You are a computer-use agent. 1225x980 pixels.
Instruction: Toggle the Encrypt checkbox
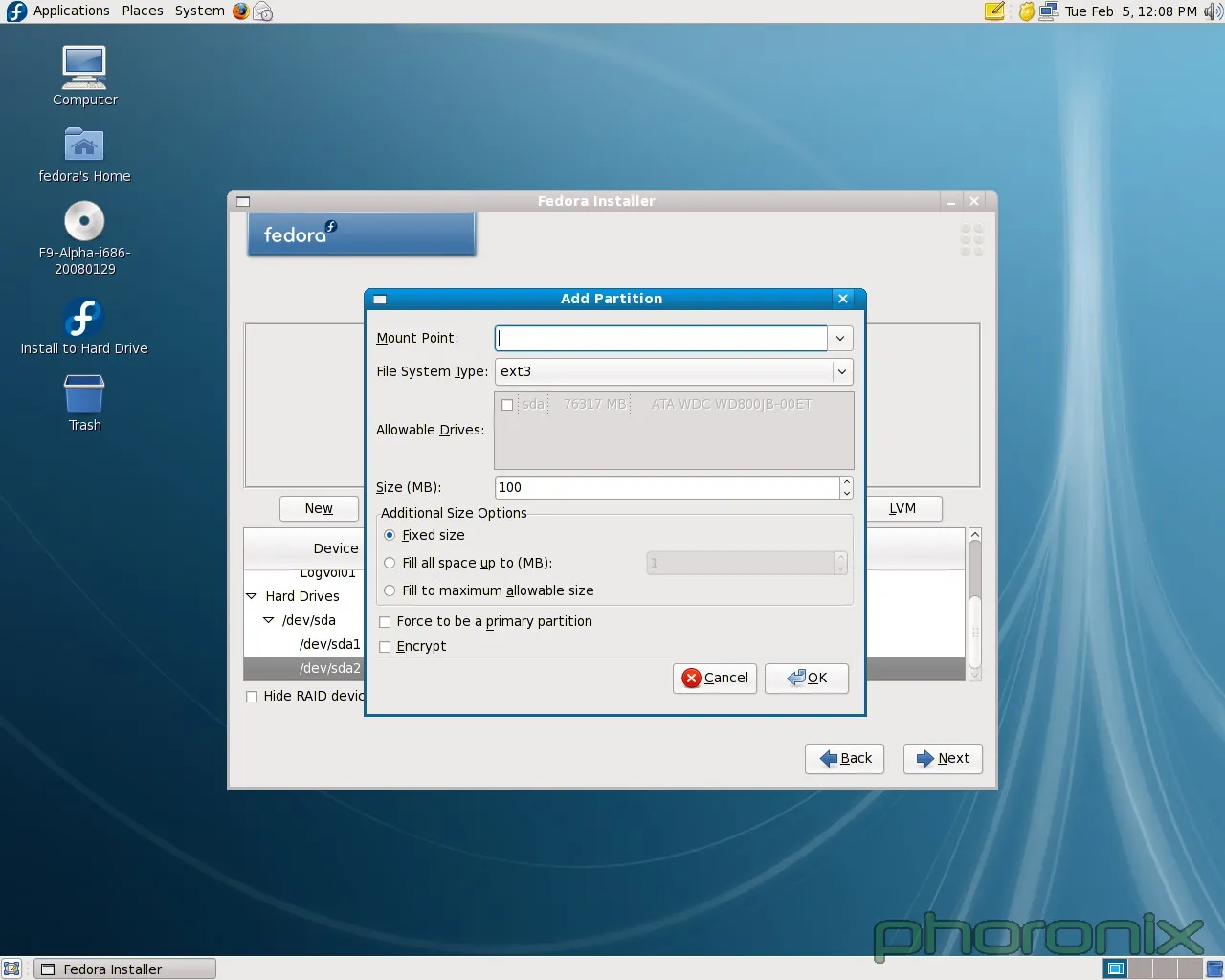coord(385,647)
